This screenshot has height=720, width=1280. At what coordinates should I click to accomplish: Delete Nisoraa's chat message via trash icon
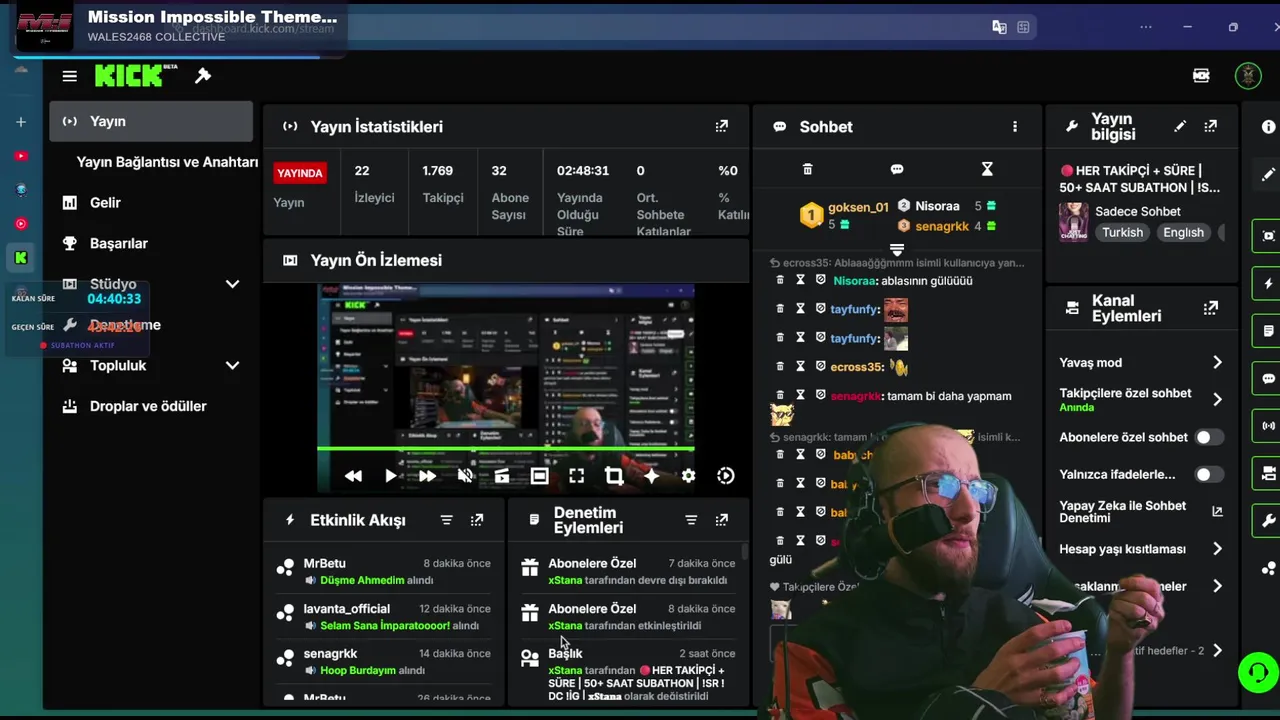(780, 281)
